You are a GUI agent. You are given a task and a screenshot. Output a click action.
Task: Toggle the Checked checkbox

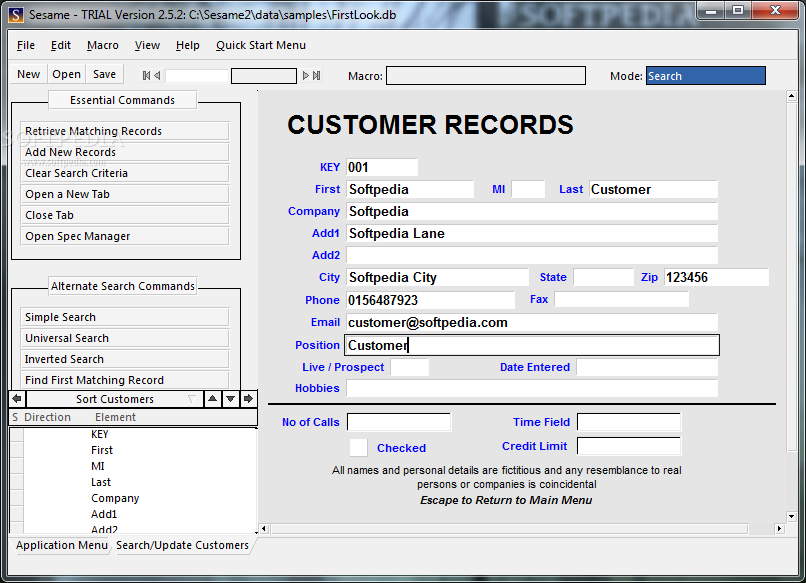358,447
